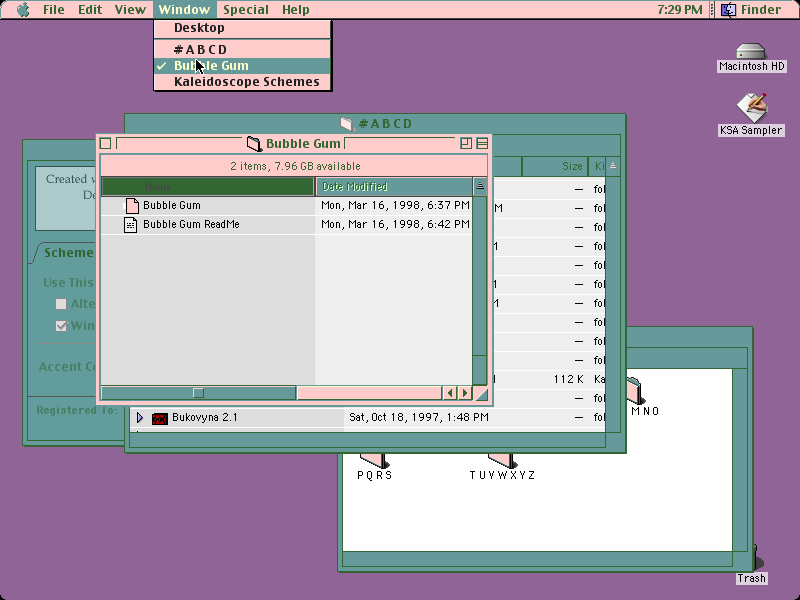Sort Bubble Gum window by Date Modified
This screenshot has width=800, height=600.
point(394,187)
